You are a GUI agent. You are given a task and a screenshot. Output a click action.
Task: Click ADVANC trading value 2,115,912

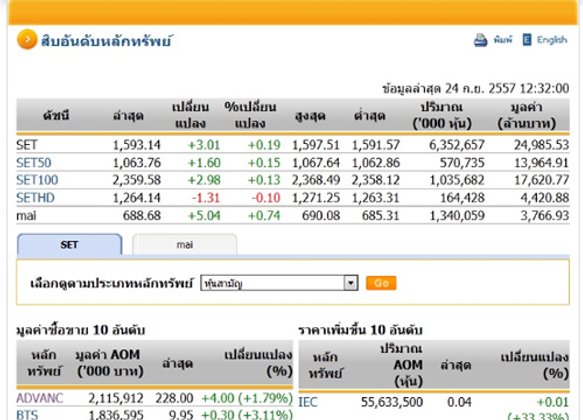click(x=116, y=398)
